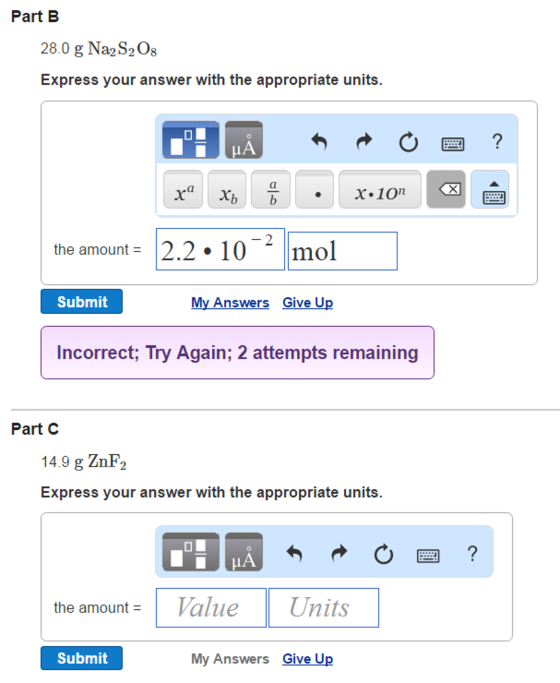Insert fraction a over b template
Screen dimensions: 560x683
(271, 189)
